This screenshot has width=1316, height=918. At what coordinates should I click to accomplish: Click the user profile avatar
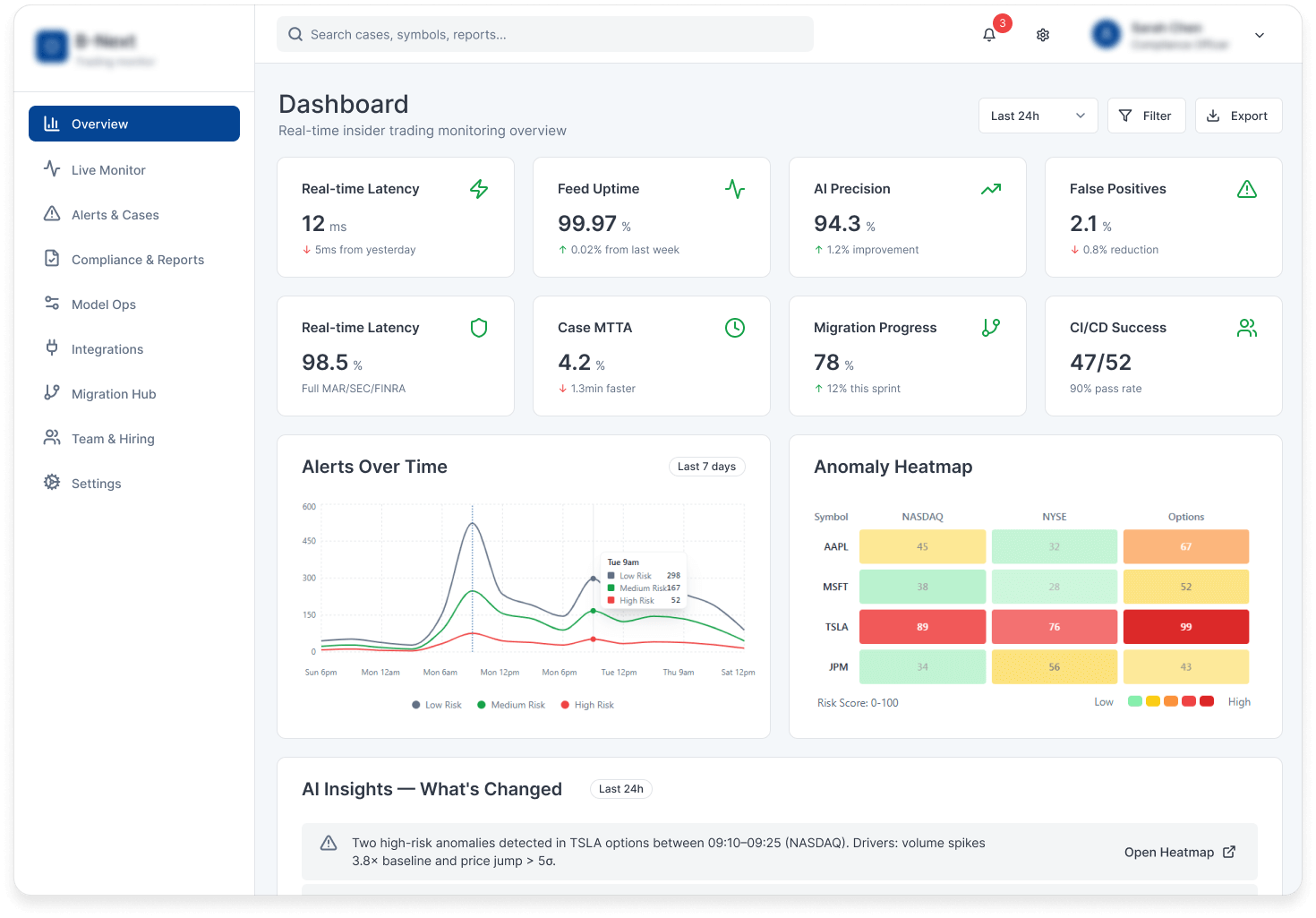1107,35
